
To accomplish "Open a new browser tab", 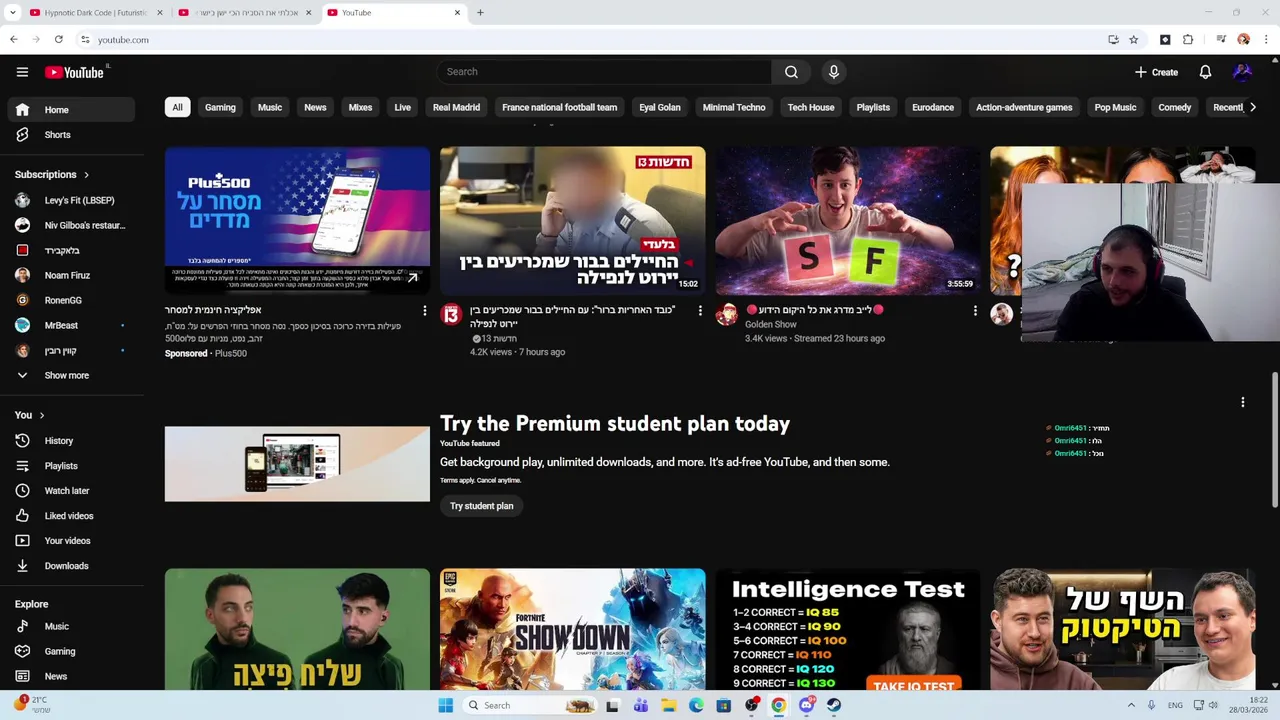I will [480, 13].
